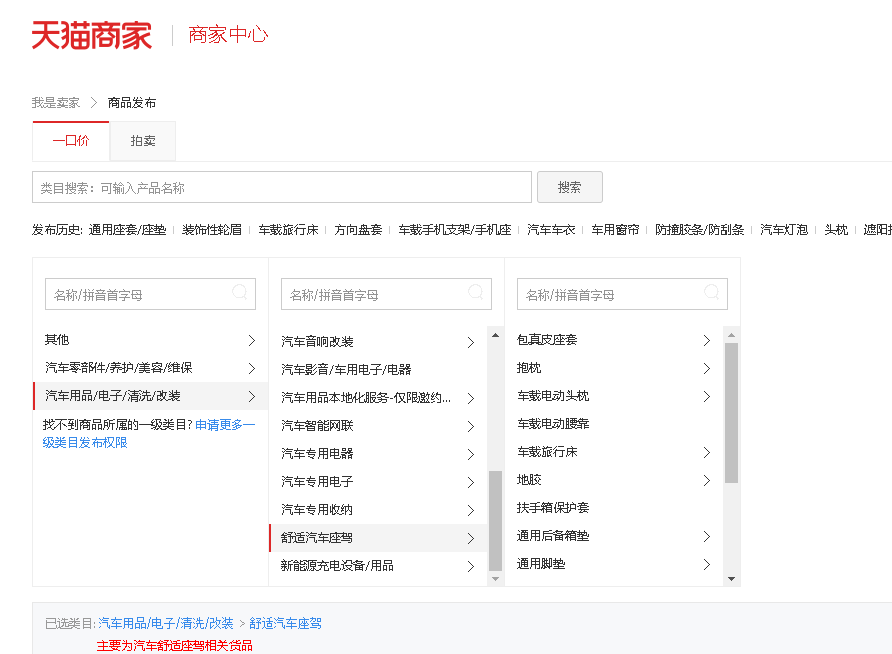Select history item 汽车车衣
892x654 pixels.
tap(551, 230)
